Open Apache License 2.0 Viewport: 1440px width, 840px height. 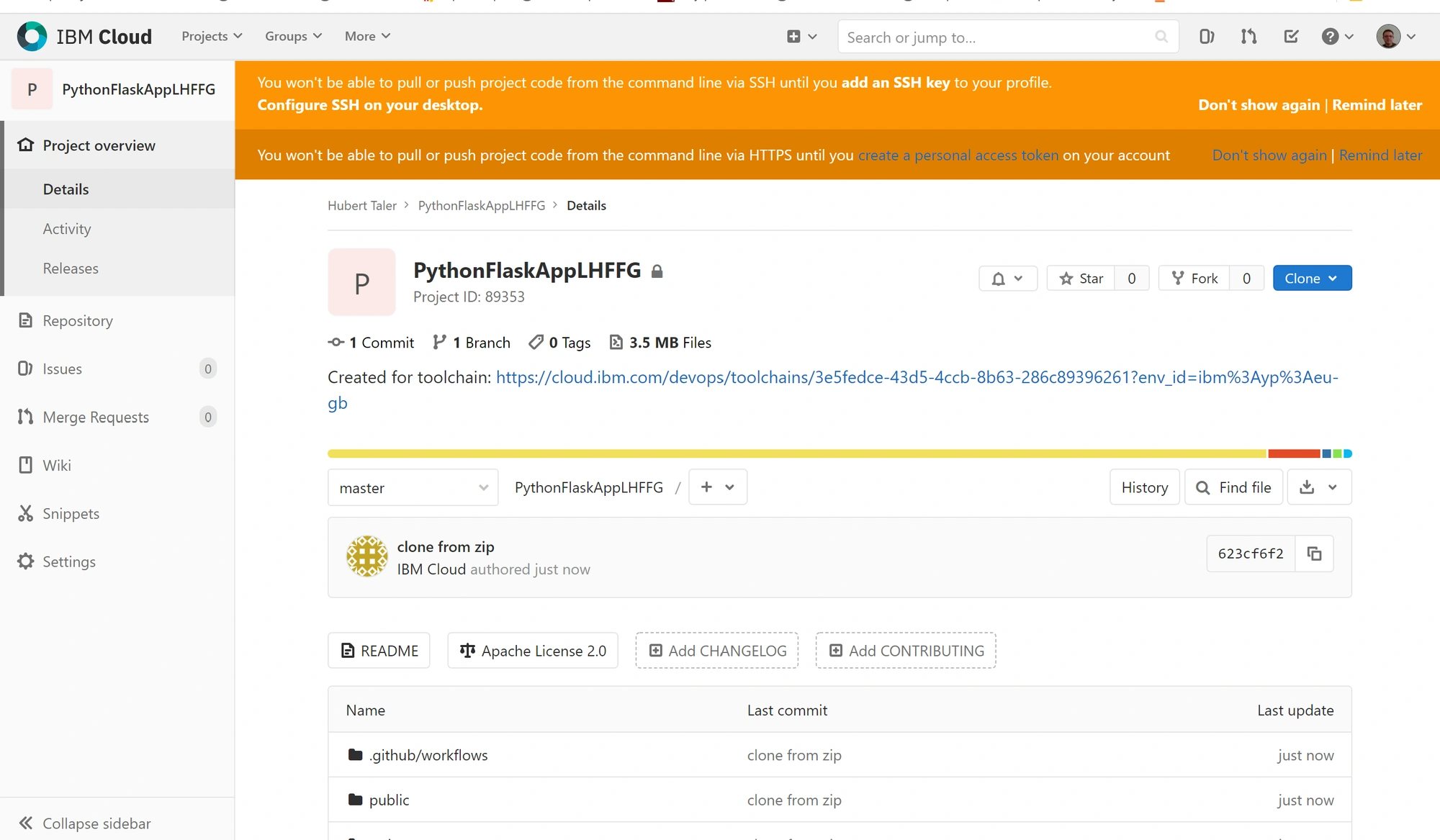pos(533,651)
